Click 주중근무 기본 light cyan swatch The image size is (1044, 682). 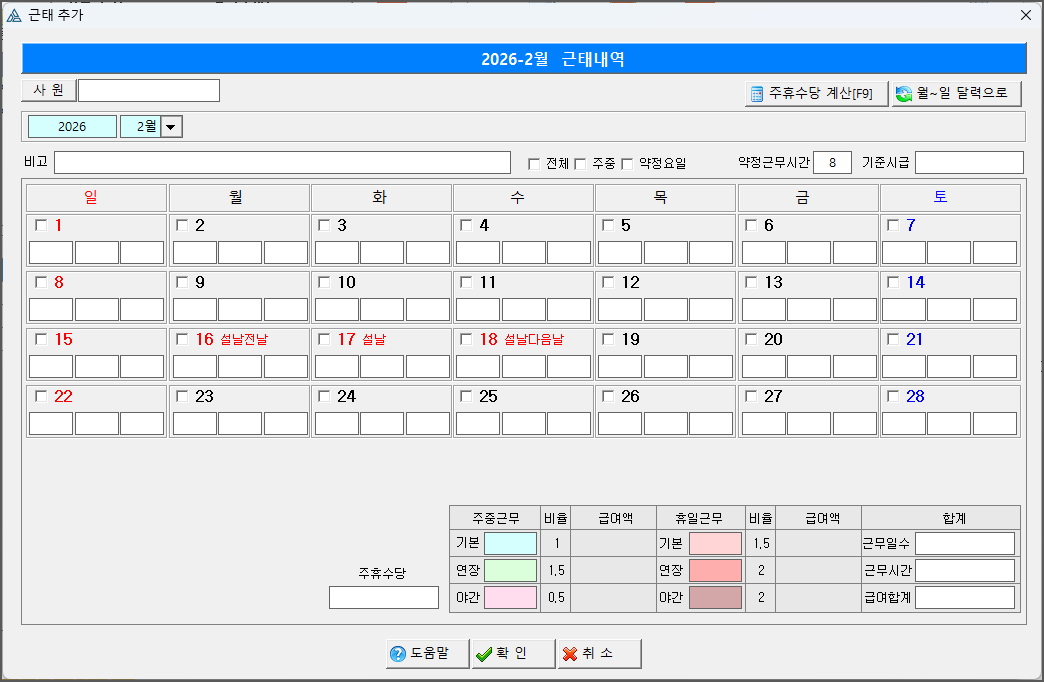coord(510,543)
